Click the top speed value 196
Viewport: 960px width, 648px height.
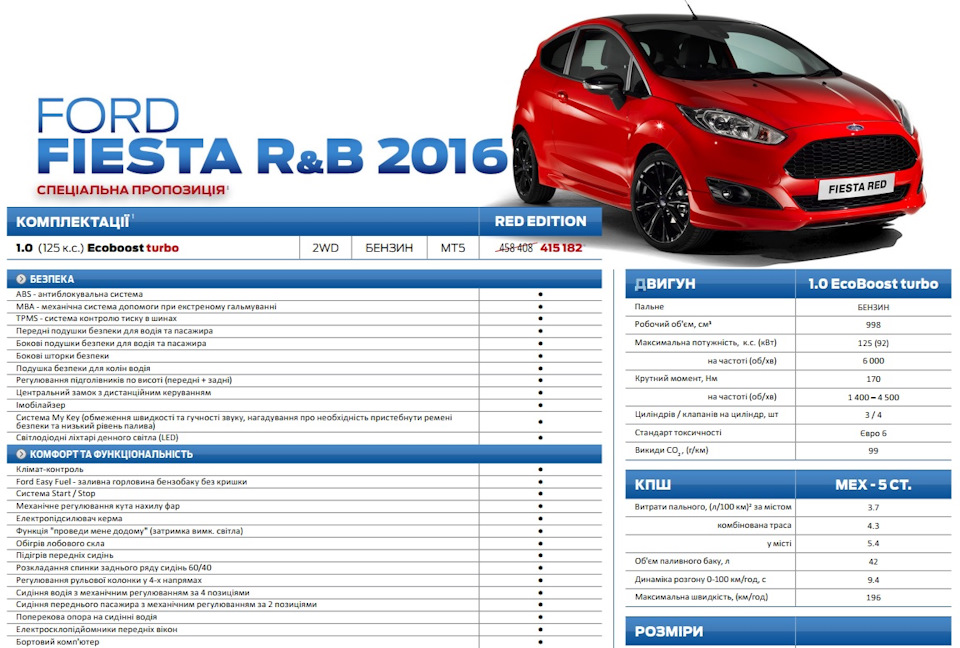point(873,597)
